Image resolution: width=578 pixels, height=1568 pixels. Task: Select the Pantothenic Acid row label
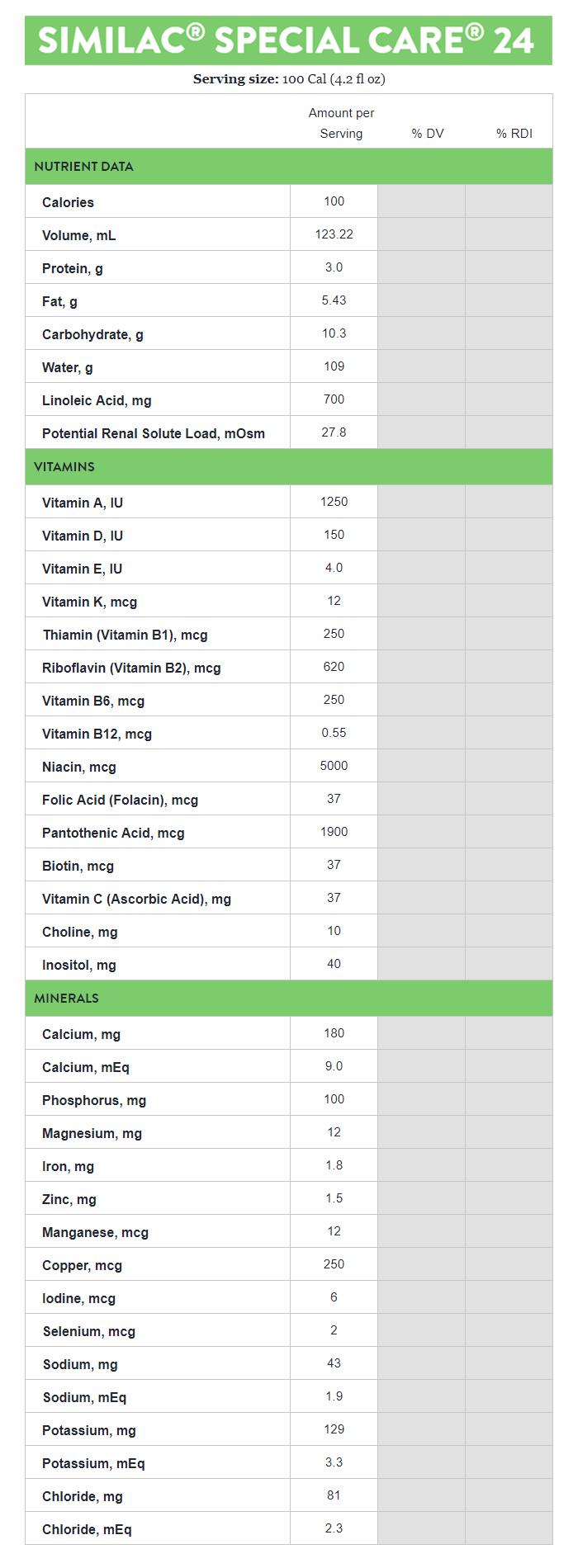click(x=113, y=833)
